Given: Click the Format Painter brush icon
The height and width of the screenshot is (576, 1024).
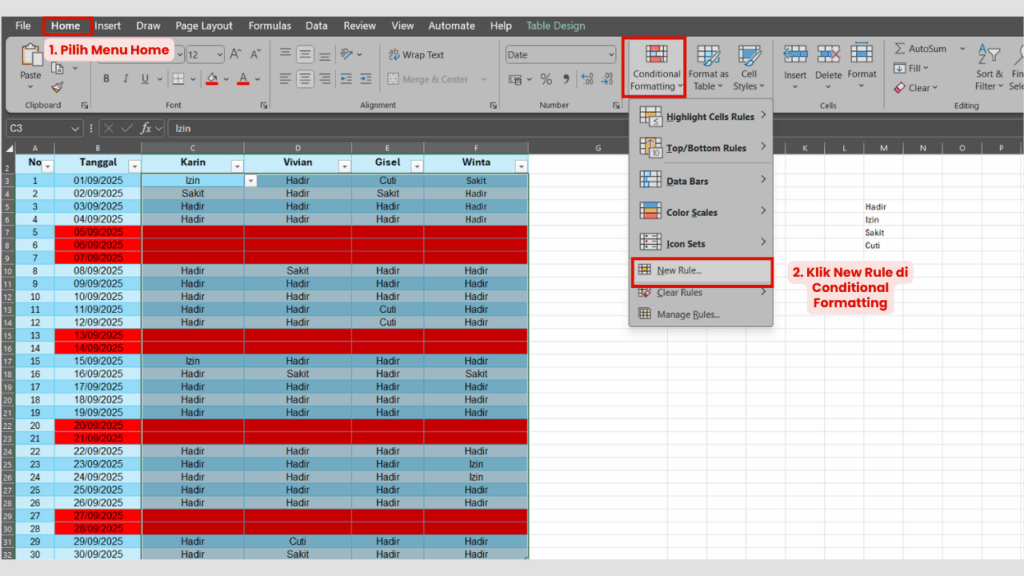Looking at the screenshot, I should pyautogui.click(x=57, y=87).
